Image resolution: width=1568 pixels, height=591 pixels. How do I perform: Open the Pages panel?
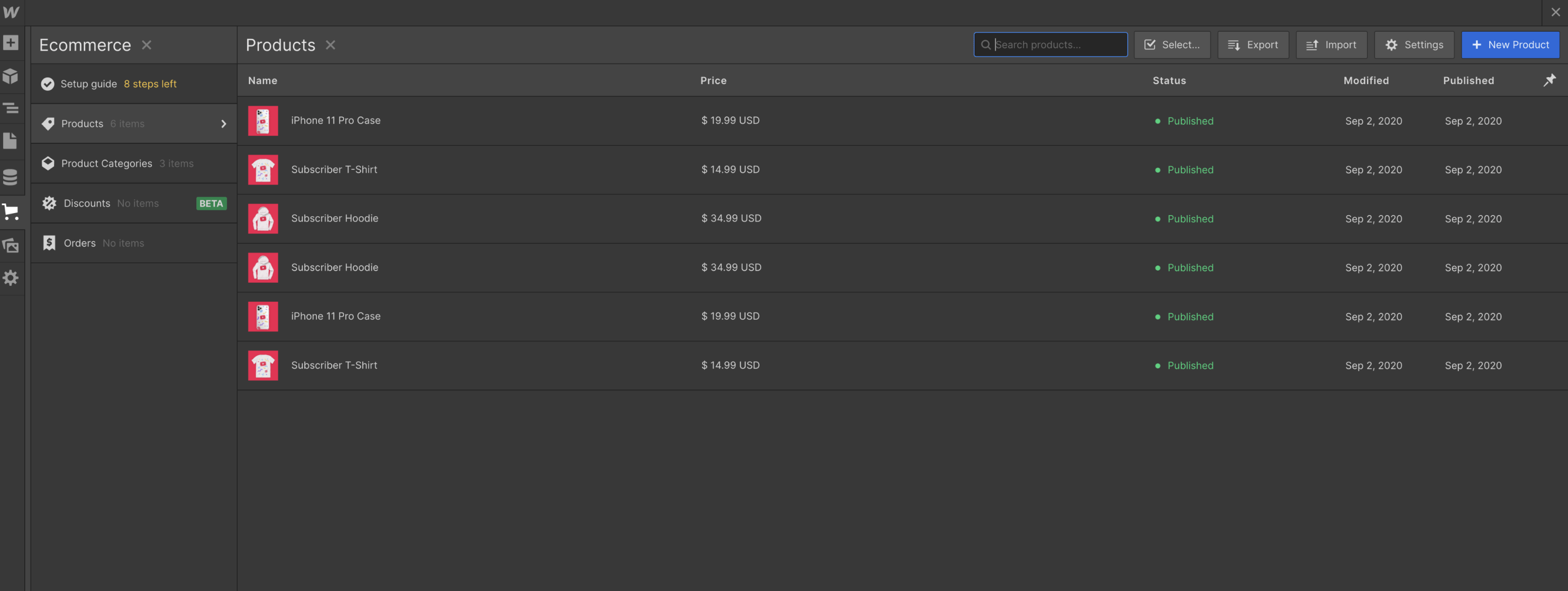point(11,141)
